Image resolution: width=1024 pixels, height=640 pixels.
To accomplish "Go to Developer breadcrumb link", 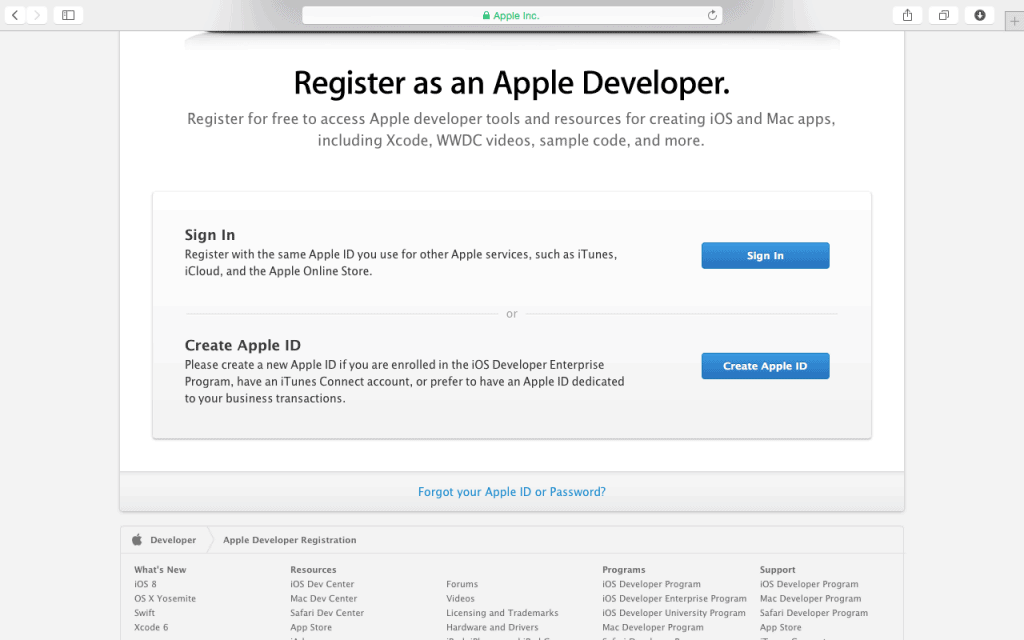I will 173,540.
